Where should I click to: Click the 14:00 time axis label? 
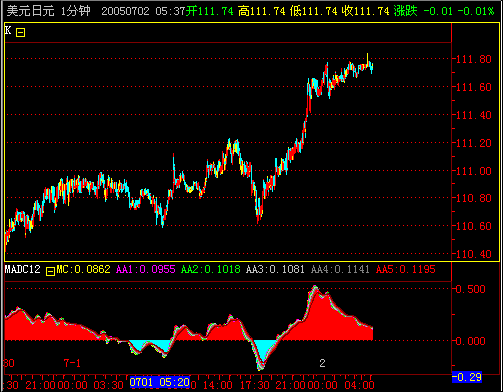[x=217, y=385]
